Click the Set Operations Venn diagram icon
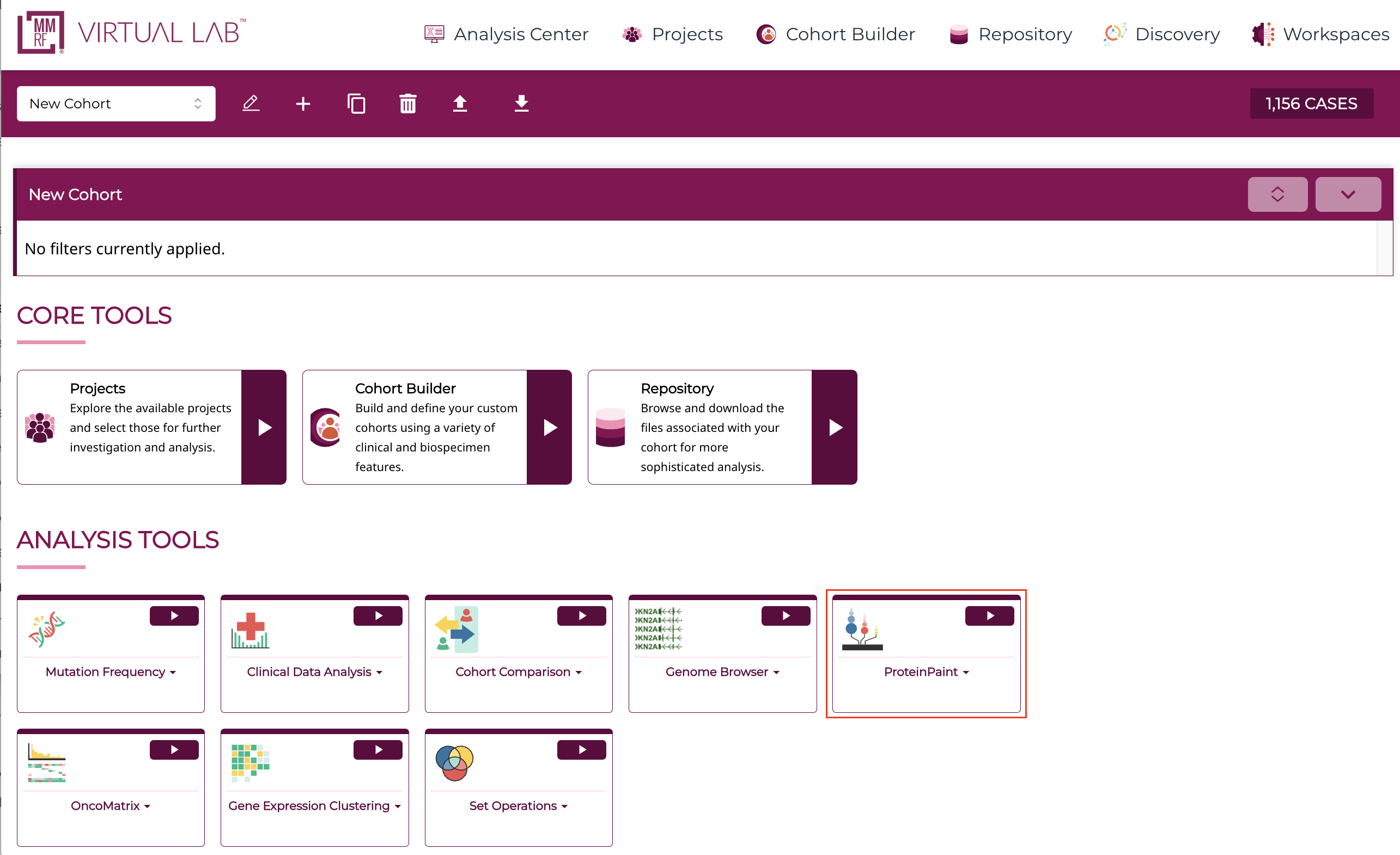Image resolution: width=1400 pixels, height=855 pixels. tap(454, 763)
